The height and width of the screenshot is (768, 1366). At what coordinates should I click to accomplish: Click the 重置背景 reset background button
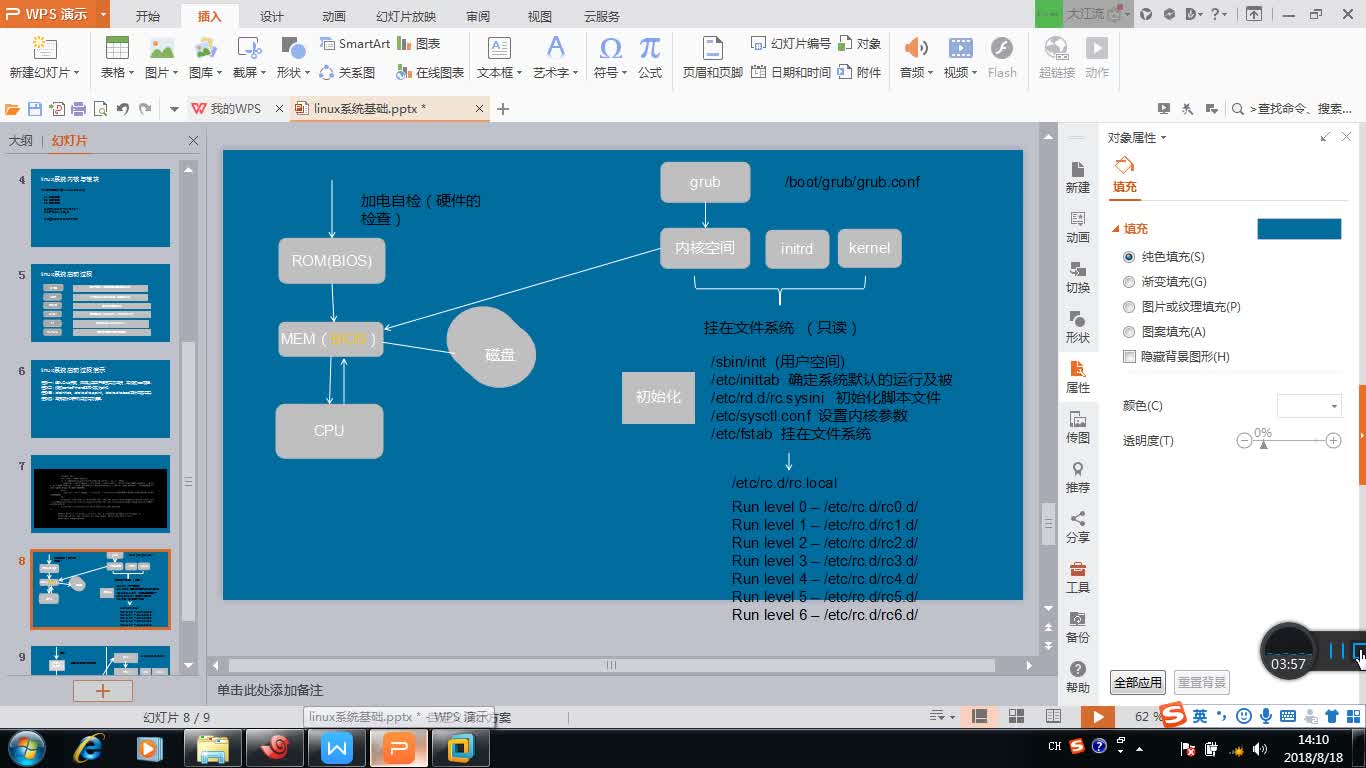click(1201, 683)
